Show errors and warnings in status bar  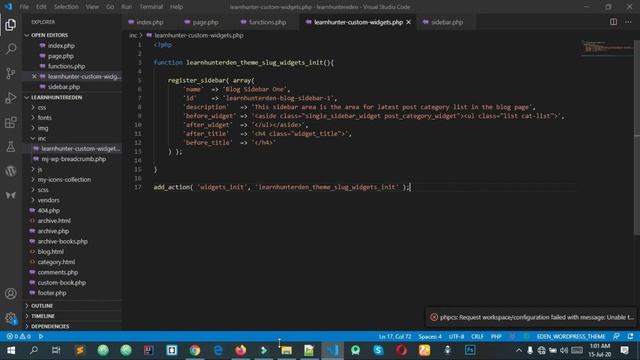click(18, 336)
